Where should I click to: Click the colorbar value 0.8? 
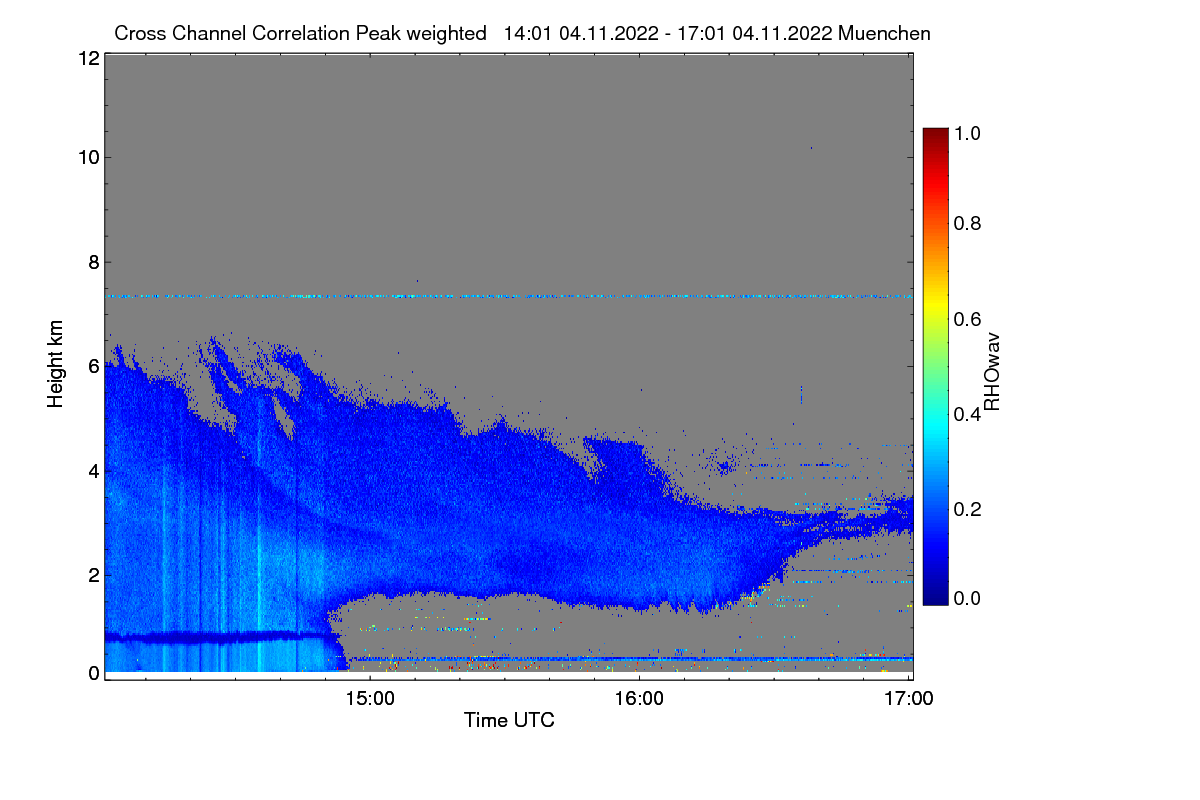pyautogui.click(x=968, y=223)
